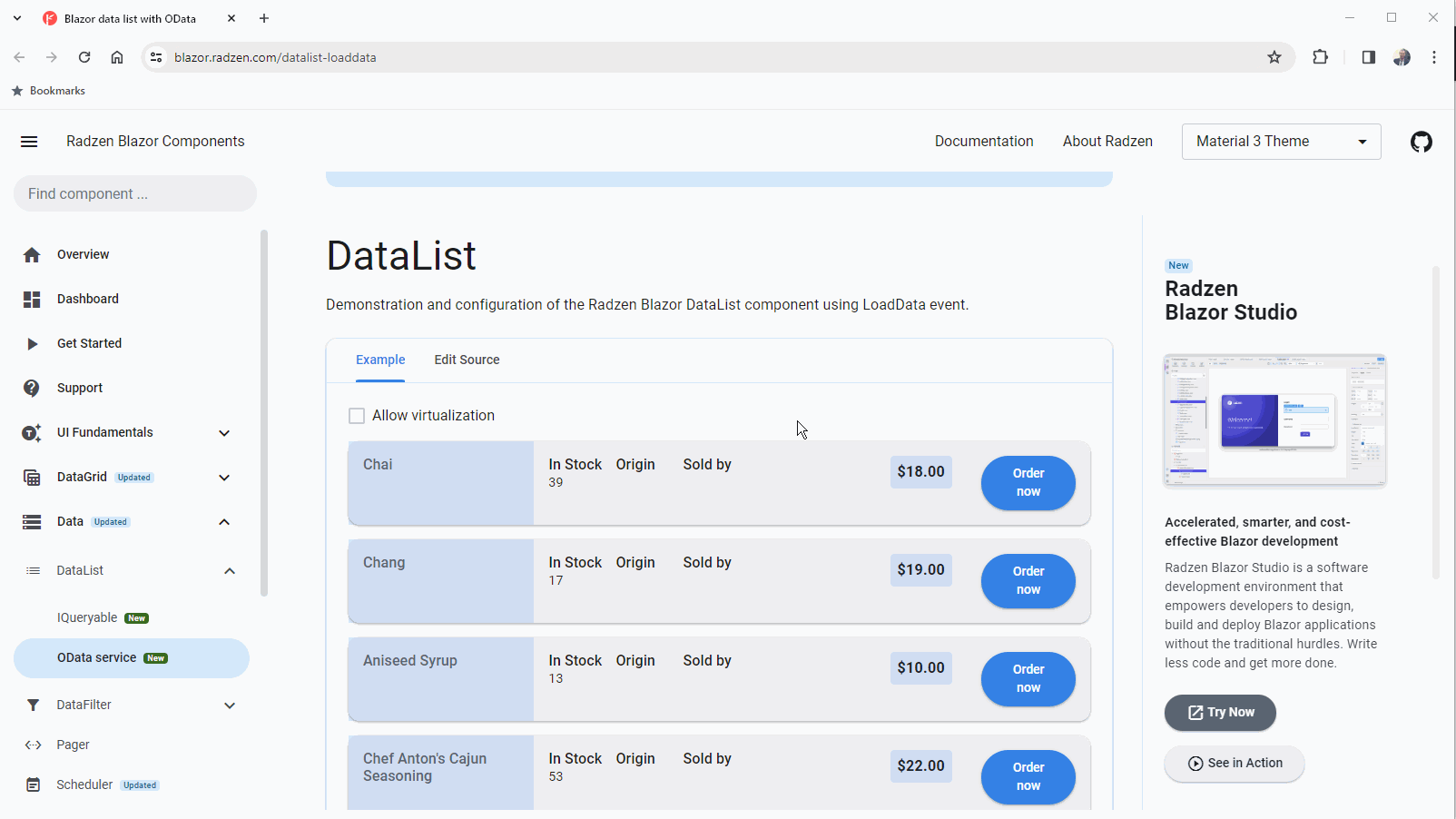Go to browser home page
The width and height of the screenshot is (1456, 819).
pyautogui.click(x=117, y=57)
